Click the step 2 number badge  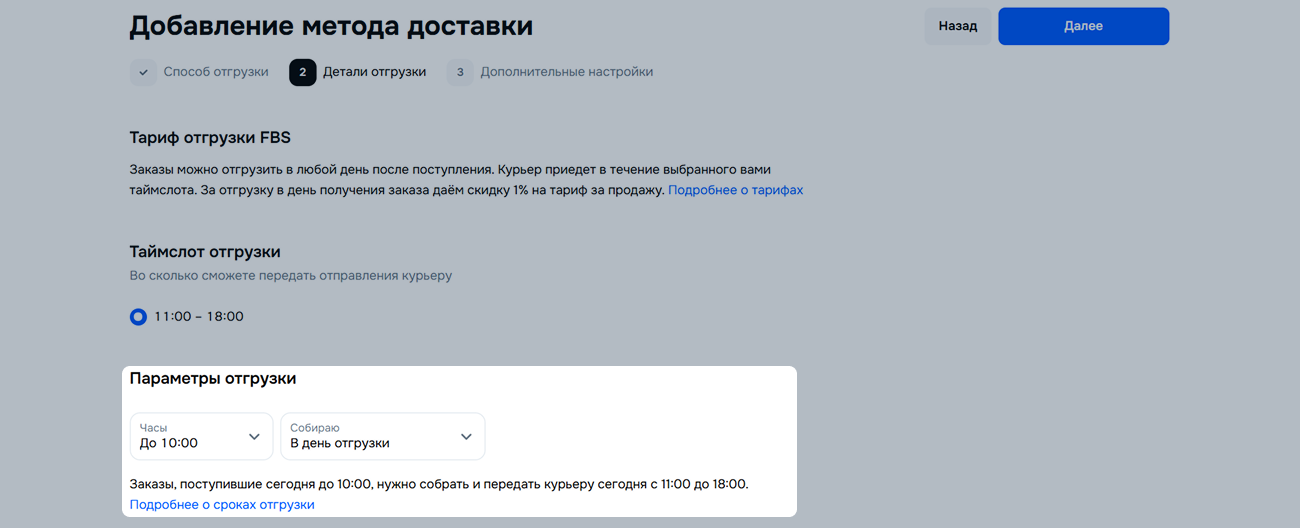302,72
